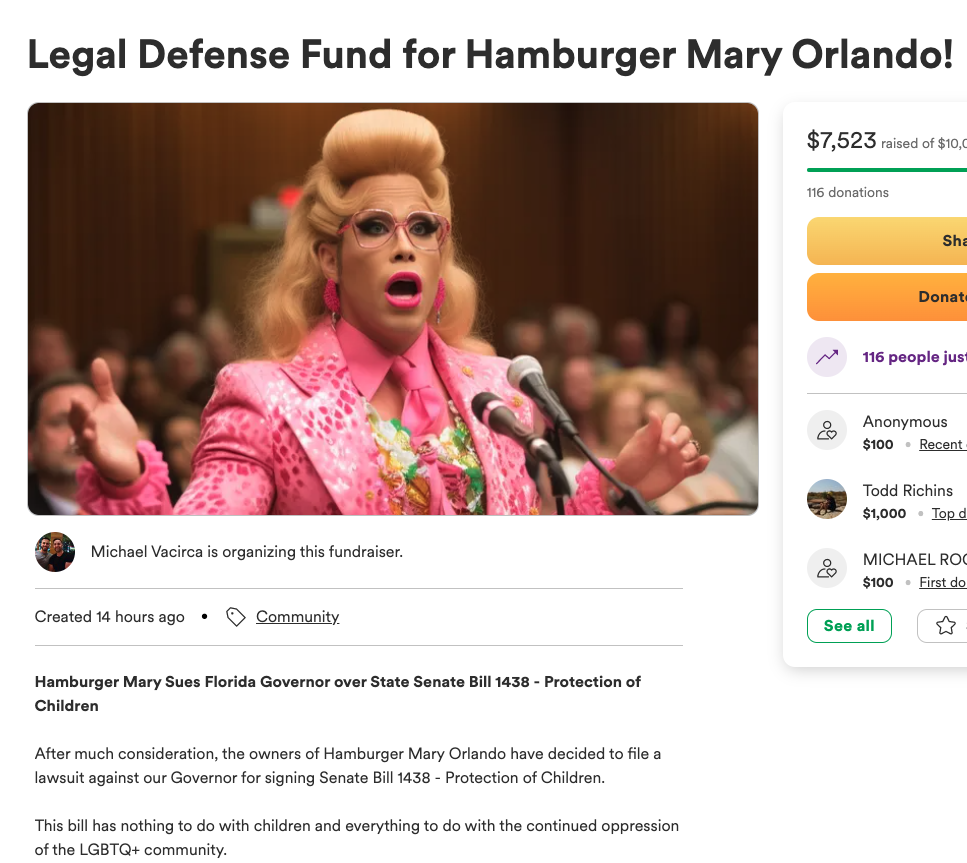Click the green fundraising progress bar
The width and height of the screenshot is (967, 863).
887,170
